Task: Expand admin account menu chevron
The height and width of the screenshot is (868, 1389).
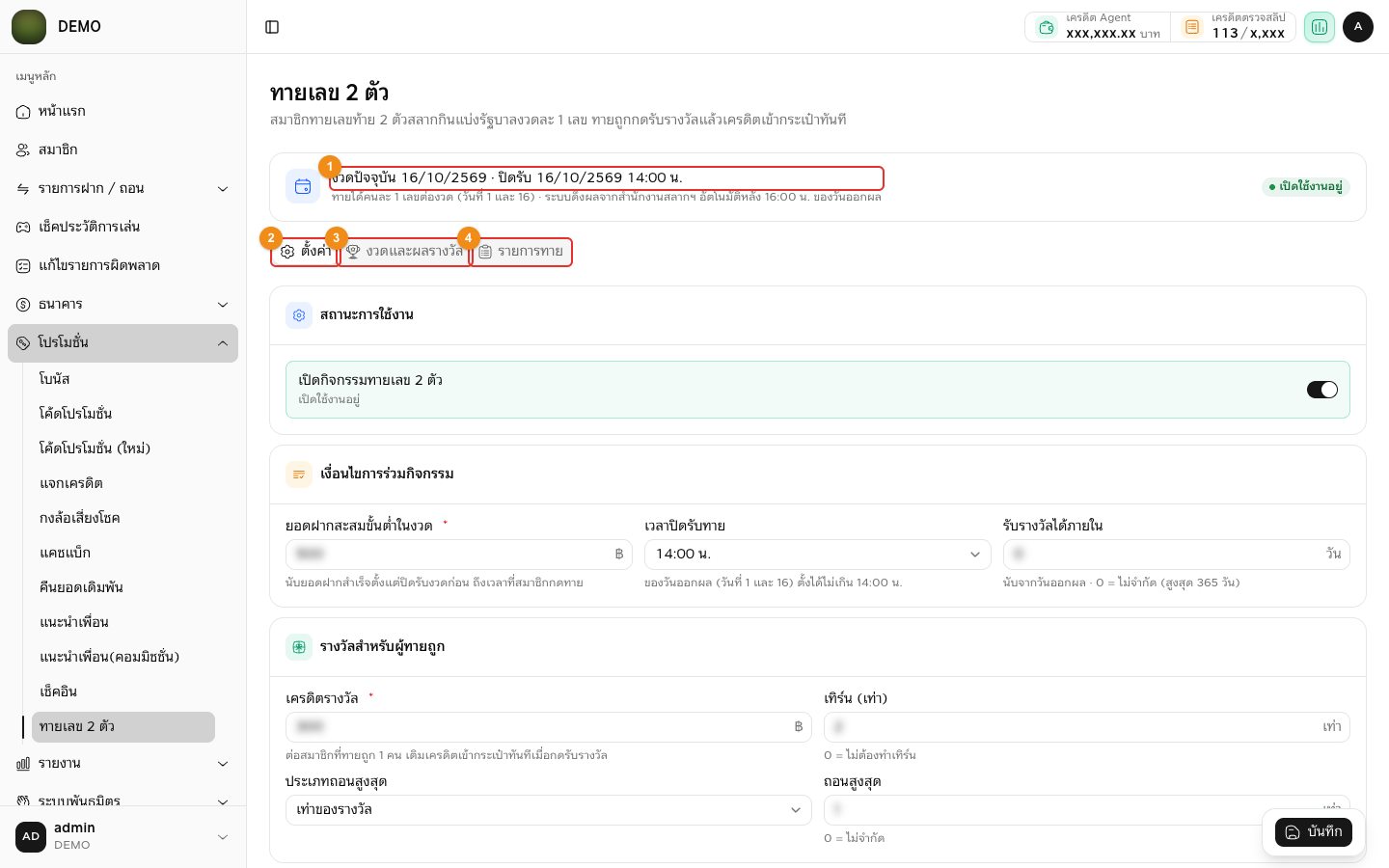Action: pyautogui.click(x=223, y=837)
